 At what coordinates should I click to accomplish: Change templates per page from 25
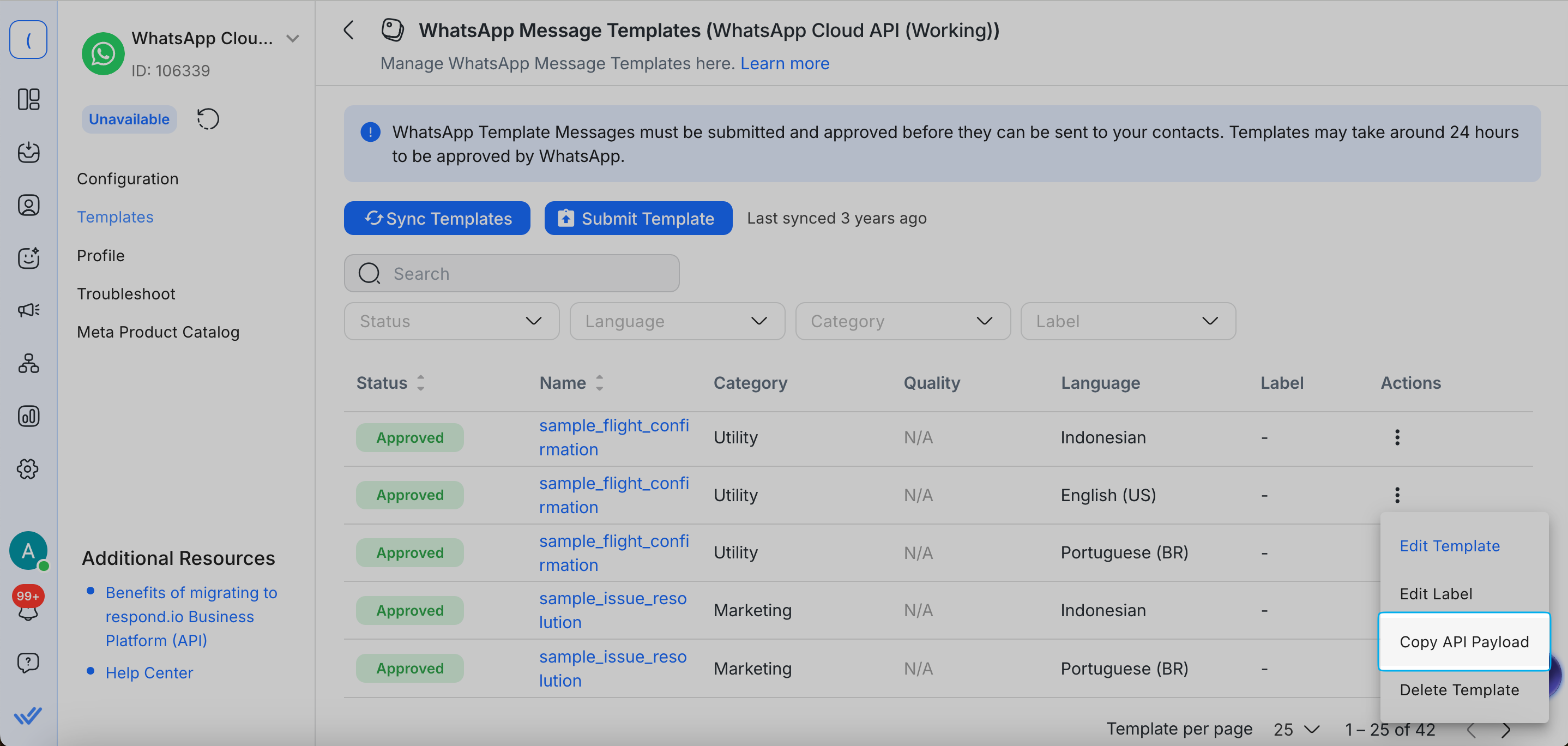[1296, 729]
